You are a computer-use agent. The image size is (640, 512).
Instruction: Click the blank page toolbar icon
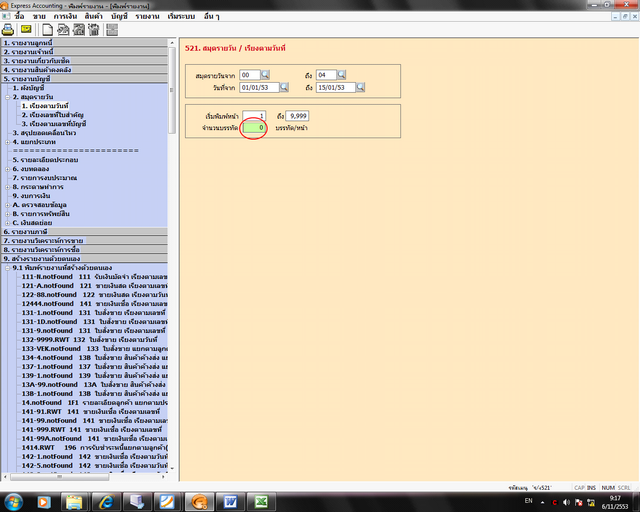(47, 30)
